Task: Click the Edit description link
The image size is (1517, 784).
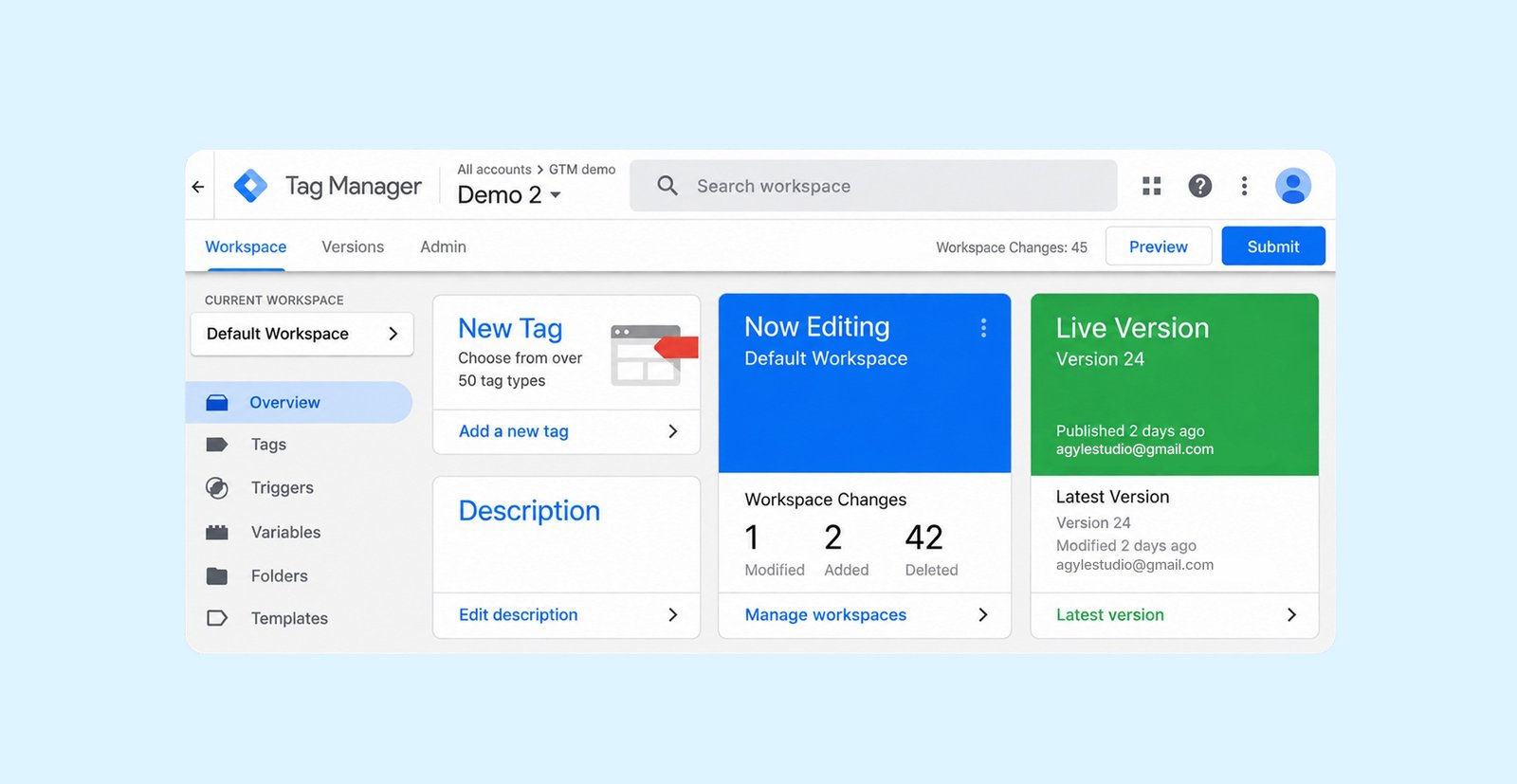Action: click(x=519, y=614)
